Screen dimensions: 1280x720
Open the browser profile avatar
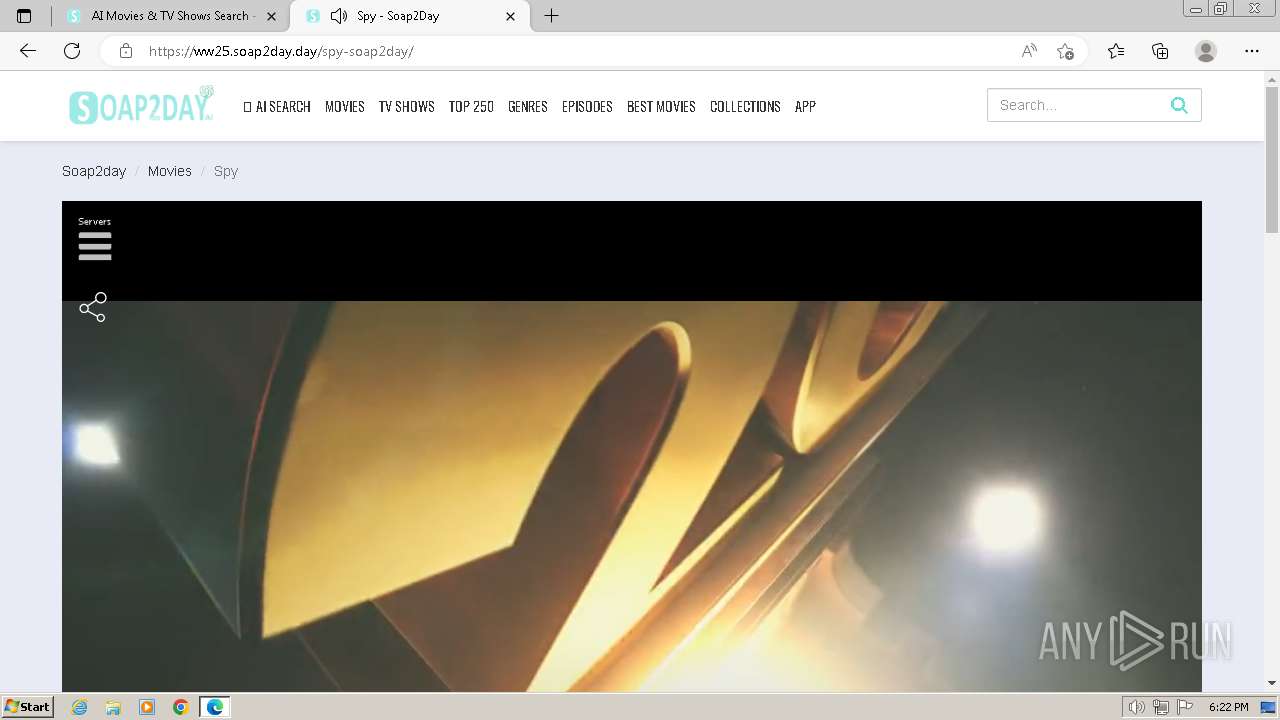pos(1206,51)
